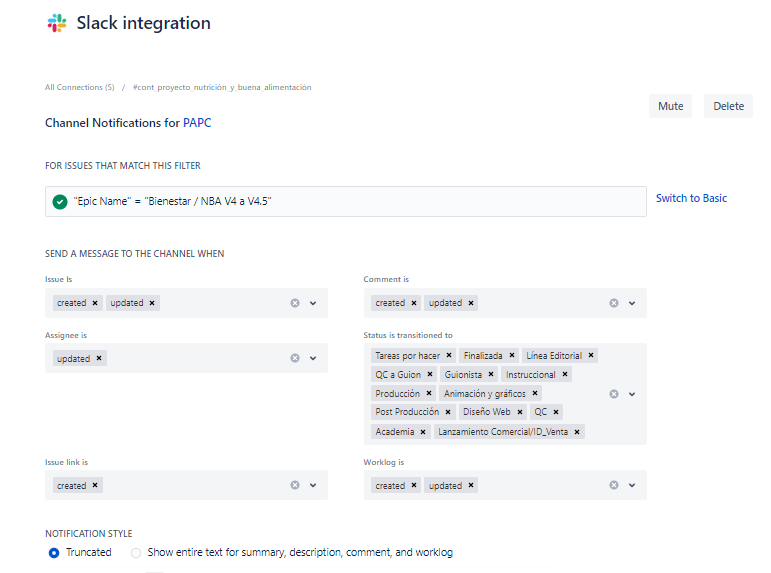Click the PAPC project link

pyautogui.click(x=196, y=123)
